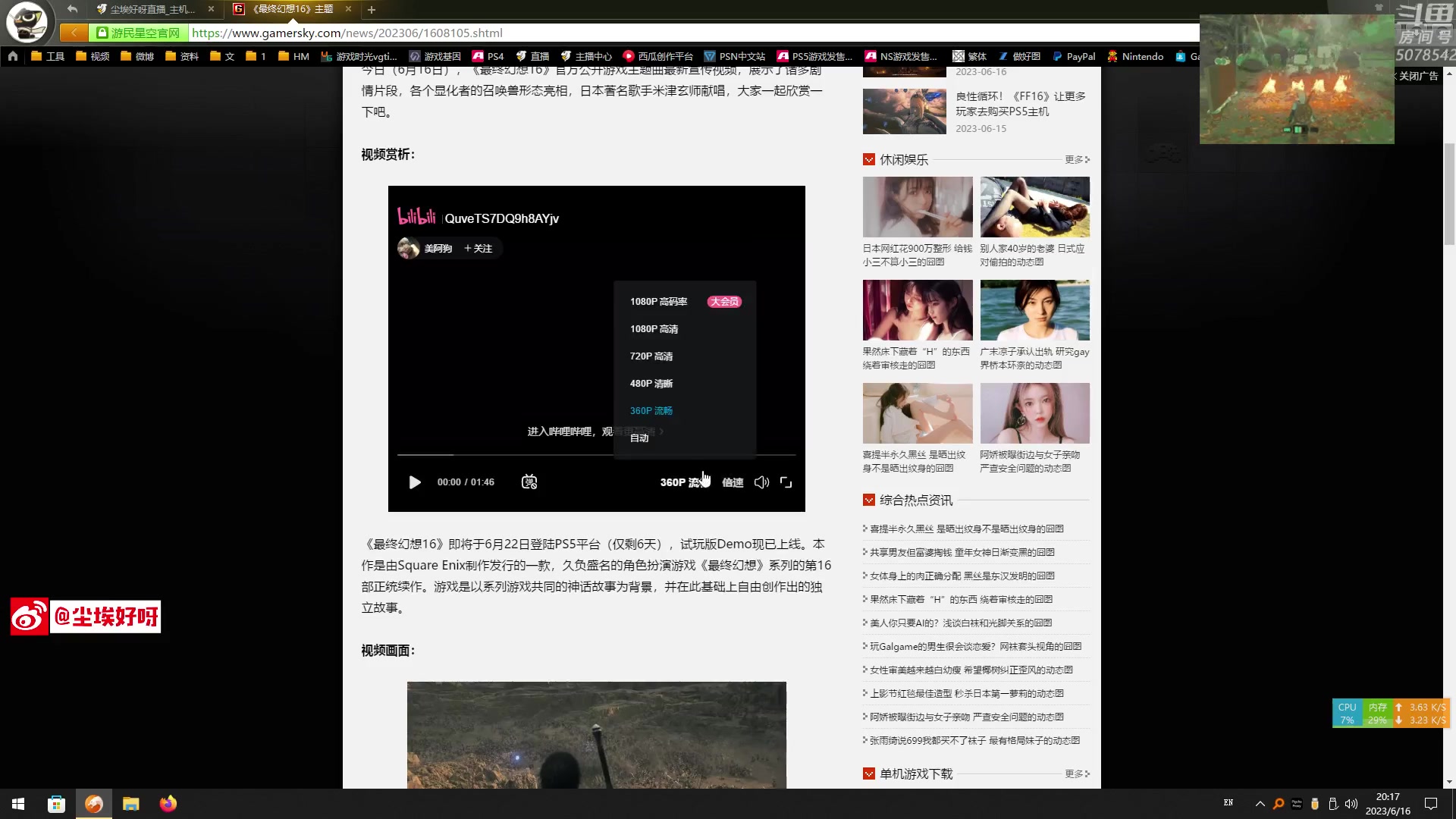Expand the 资料 bookmark folder
Image resolution: width=1456 pixels, height=819 pixels.
182,56
